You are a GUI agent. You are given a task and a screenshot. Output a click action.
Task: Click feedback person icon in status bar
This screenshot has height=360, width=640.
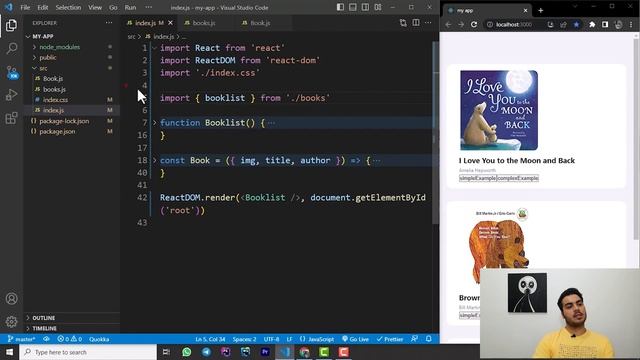click(x=415, y=339)
